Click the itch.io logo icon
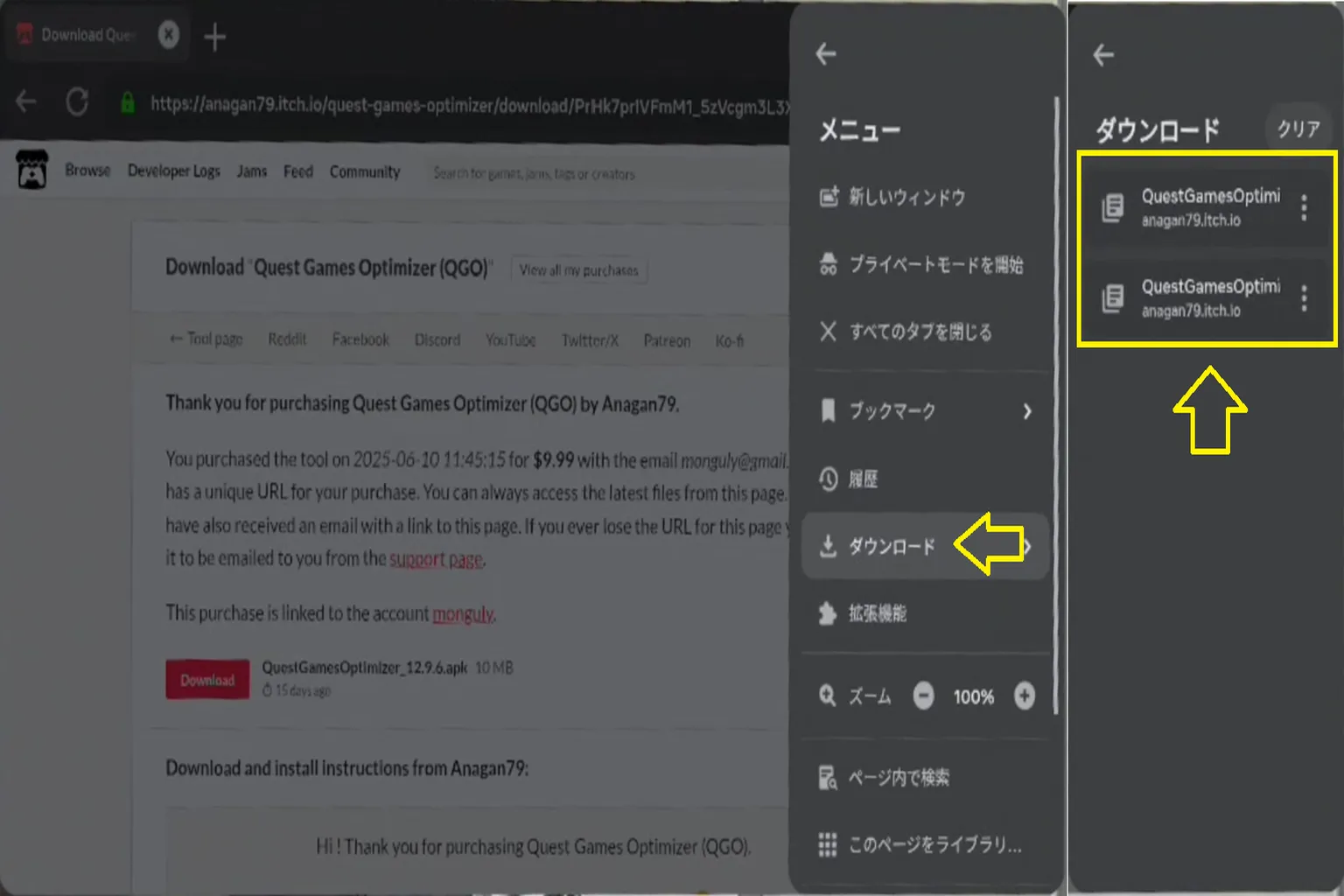 click(32, 171)
